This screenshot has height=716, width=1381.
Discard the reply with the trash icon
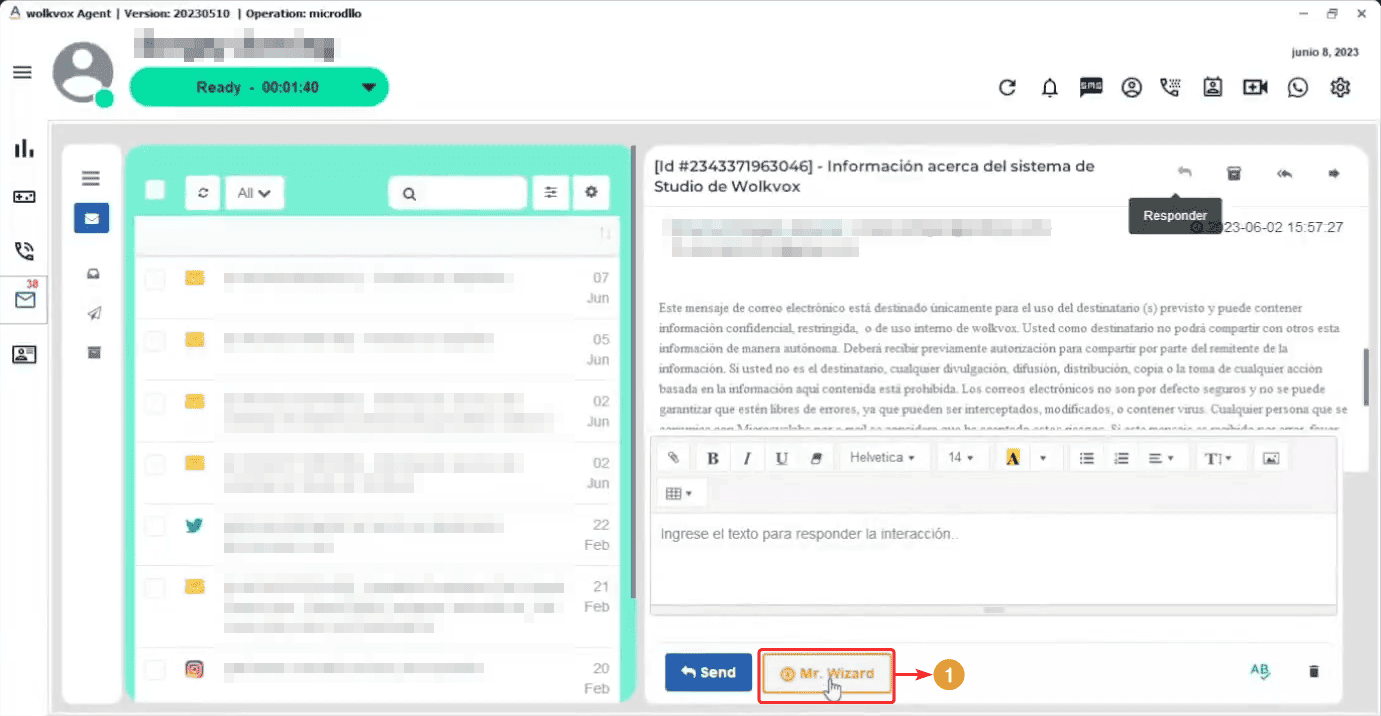click(x=1314, y=672)
